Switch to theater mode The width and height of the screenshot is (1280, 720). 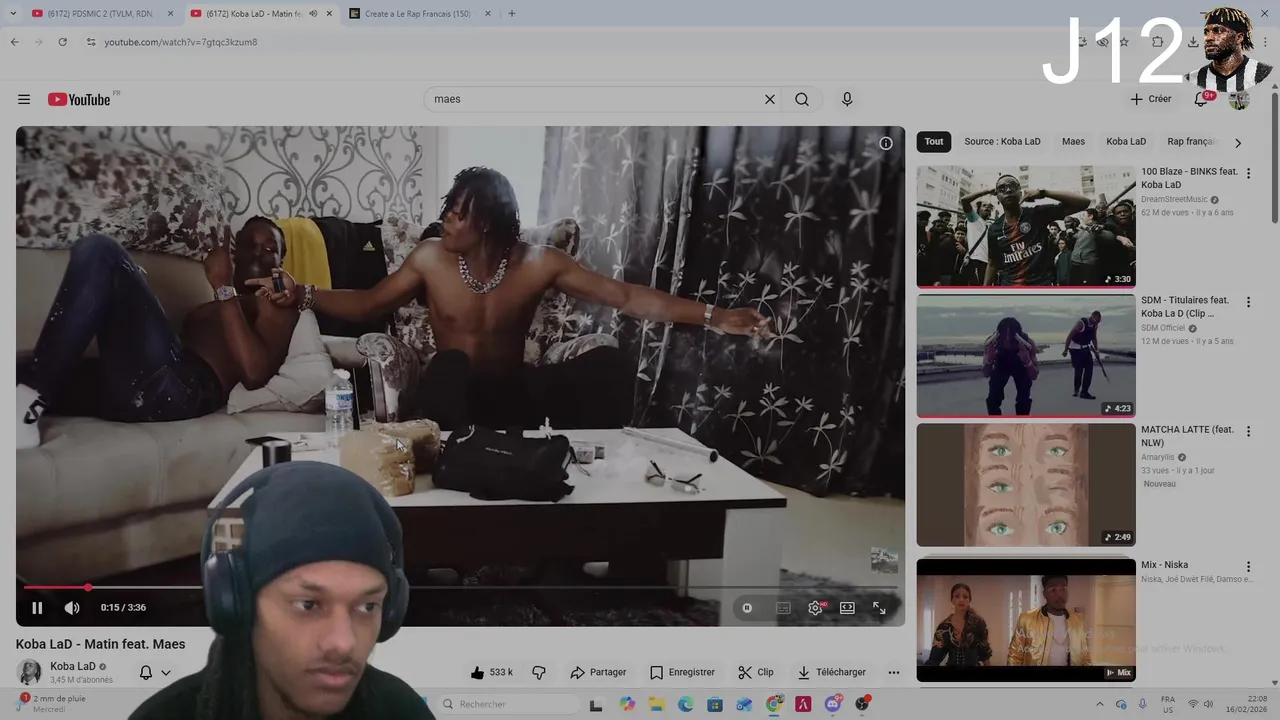tap(847, 608)
